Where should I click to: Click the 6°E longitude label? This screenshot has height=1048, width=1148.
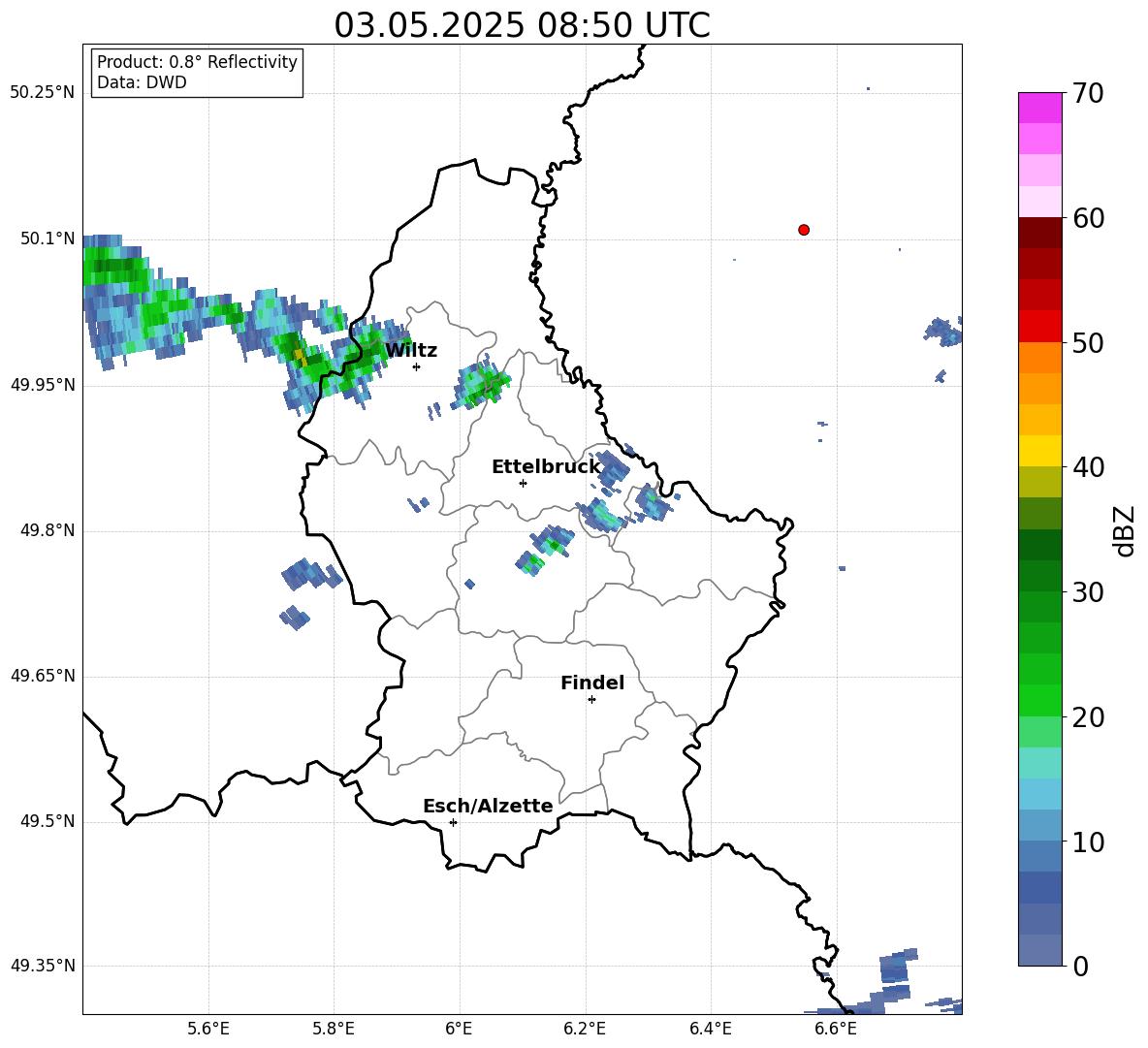coord(459,1029)
